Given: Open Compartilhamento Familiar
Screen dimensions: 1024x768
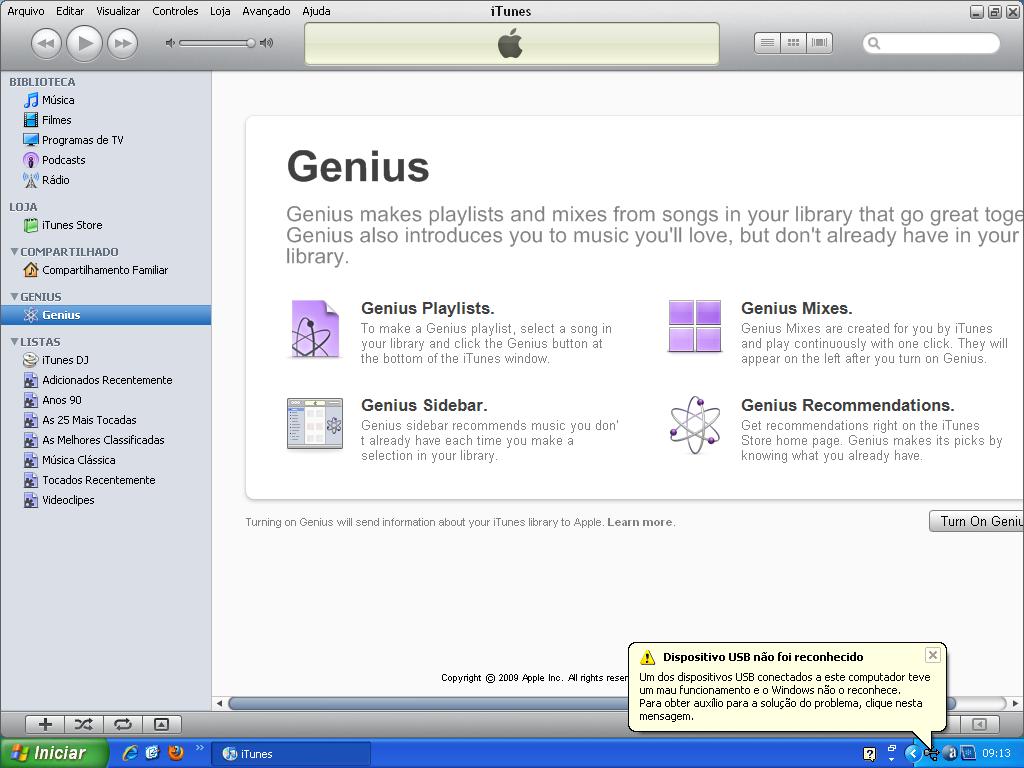Looking at the screenshot, I should pos(106,270).
